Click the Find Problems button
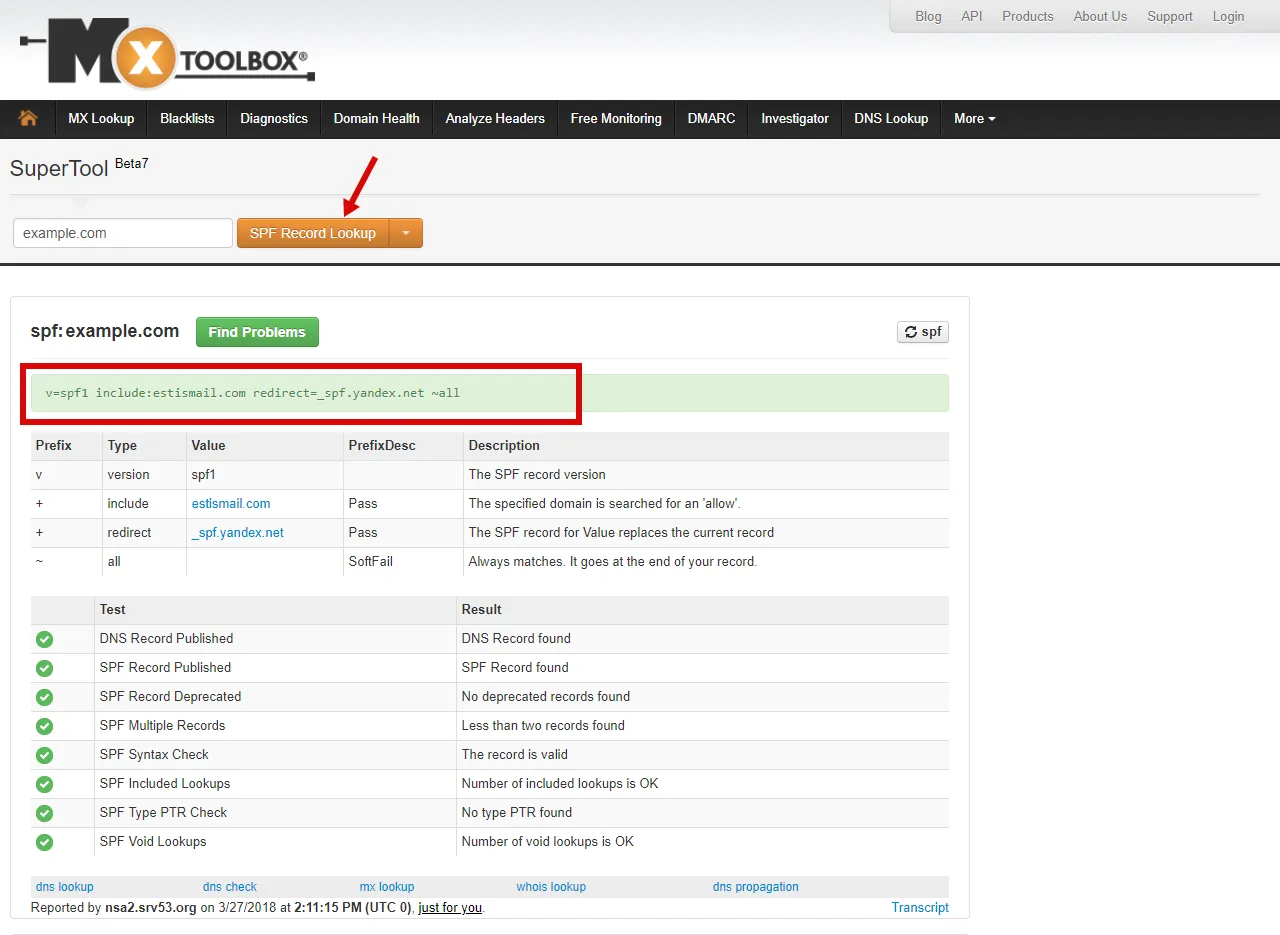The height and width of the screenshot is (935, 1280). pos(257,332)
